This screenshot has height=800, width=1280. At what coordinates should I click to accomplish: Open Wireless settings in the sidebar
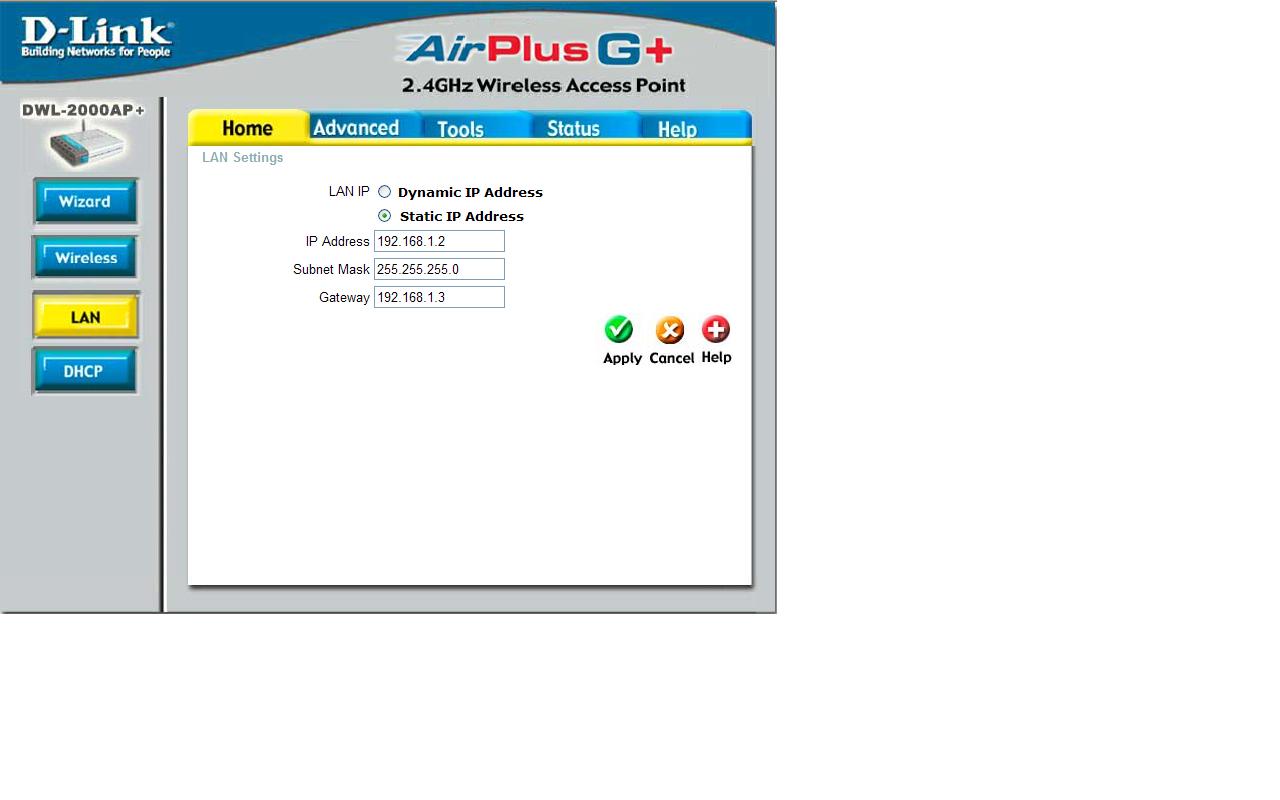click(85, 258)
